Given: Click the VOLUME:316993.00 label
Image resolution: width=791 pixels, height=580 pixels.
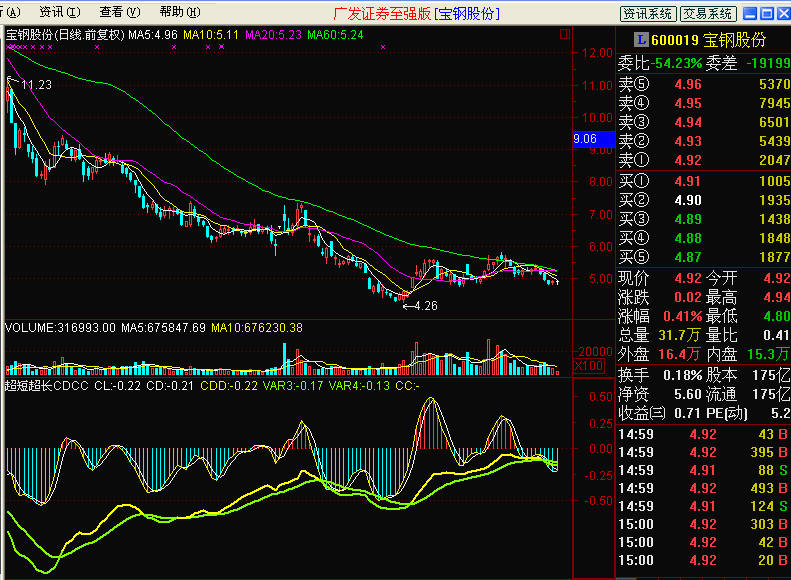Looking at the screenshot, I should click(60, 328).
